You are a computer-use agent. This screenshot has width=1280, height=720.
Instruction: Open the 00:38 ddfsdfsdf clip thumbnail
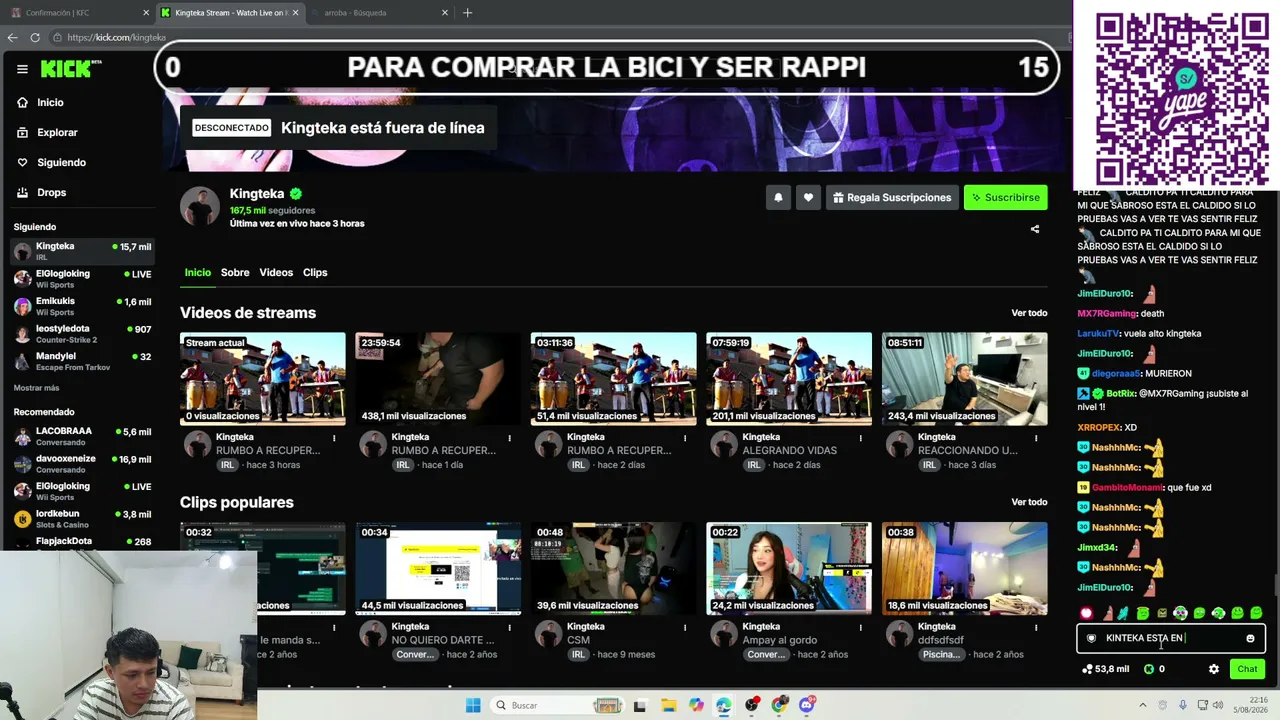964,568
